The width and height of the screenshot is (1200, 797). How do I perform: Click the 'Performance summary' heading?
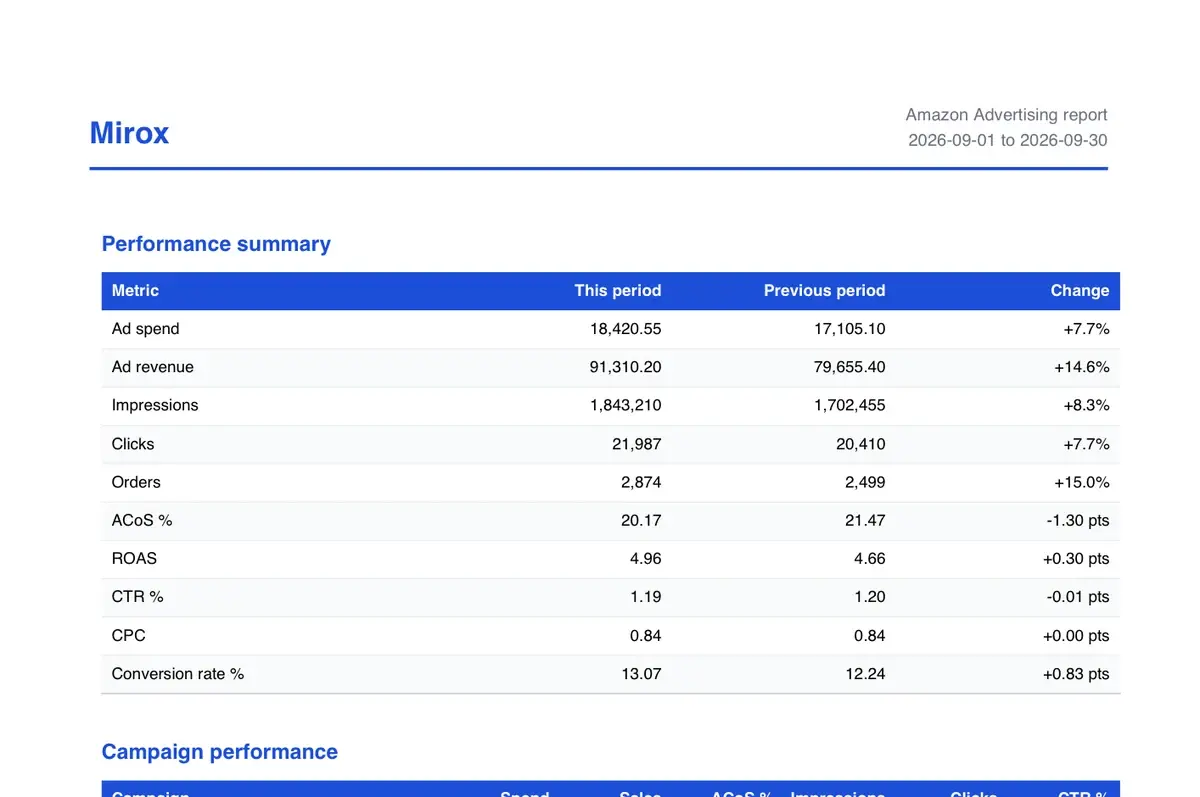click(x=216, y=244)
